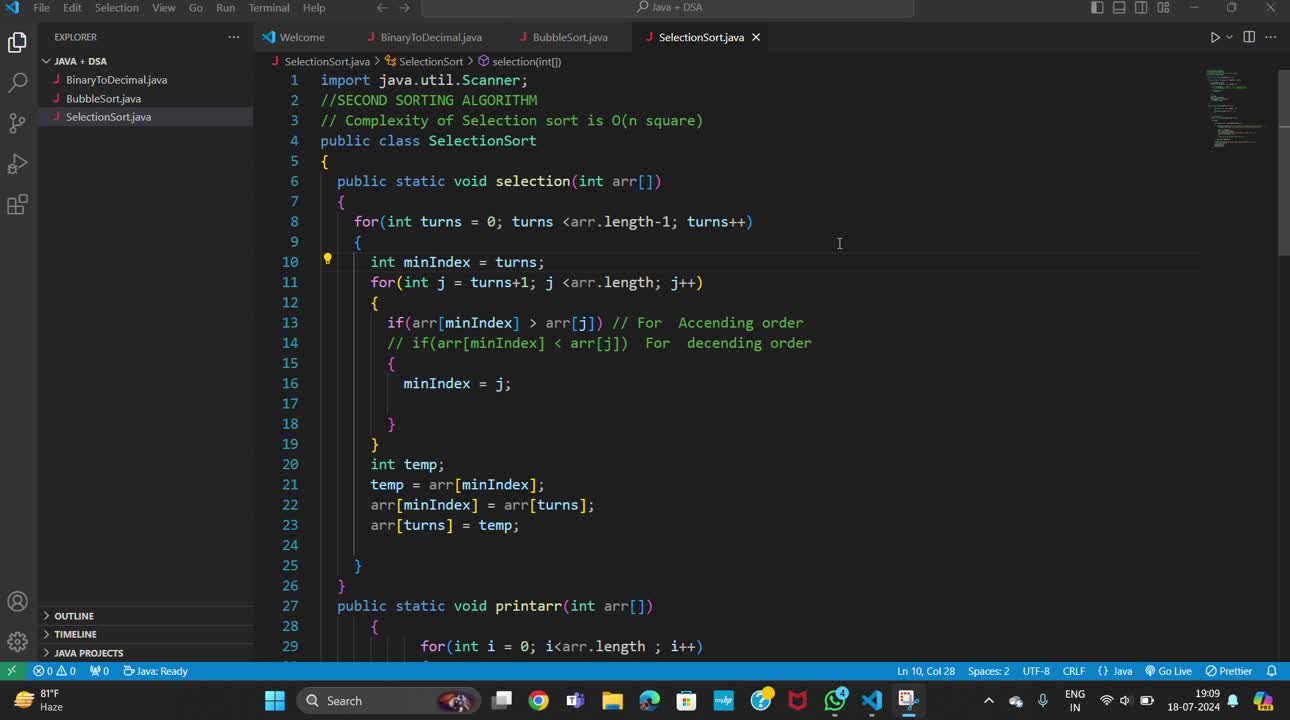This screenshot has width=1290, height=720.
Task: Expand the JAVA PROJECTS section
Action: [145, 653]
